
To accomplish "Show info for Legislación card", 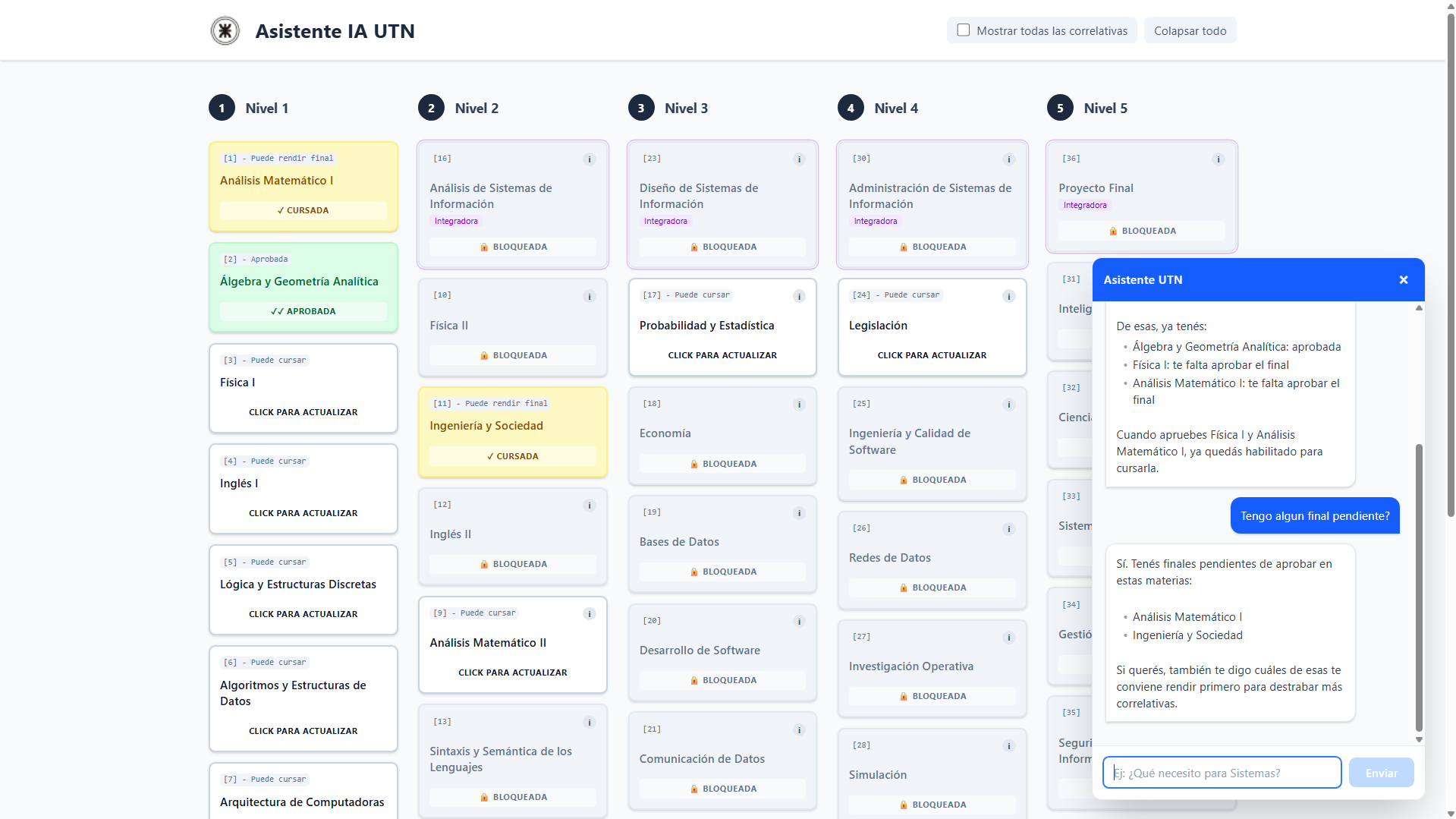I will [1009, 296].
